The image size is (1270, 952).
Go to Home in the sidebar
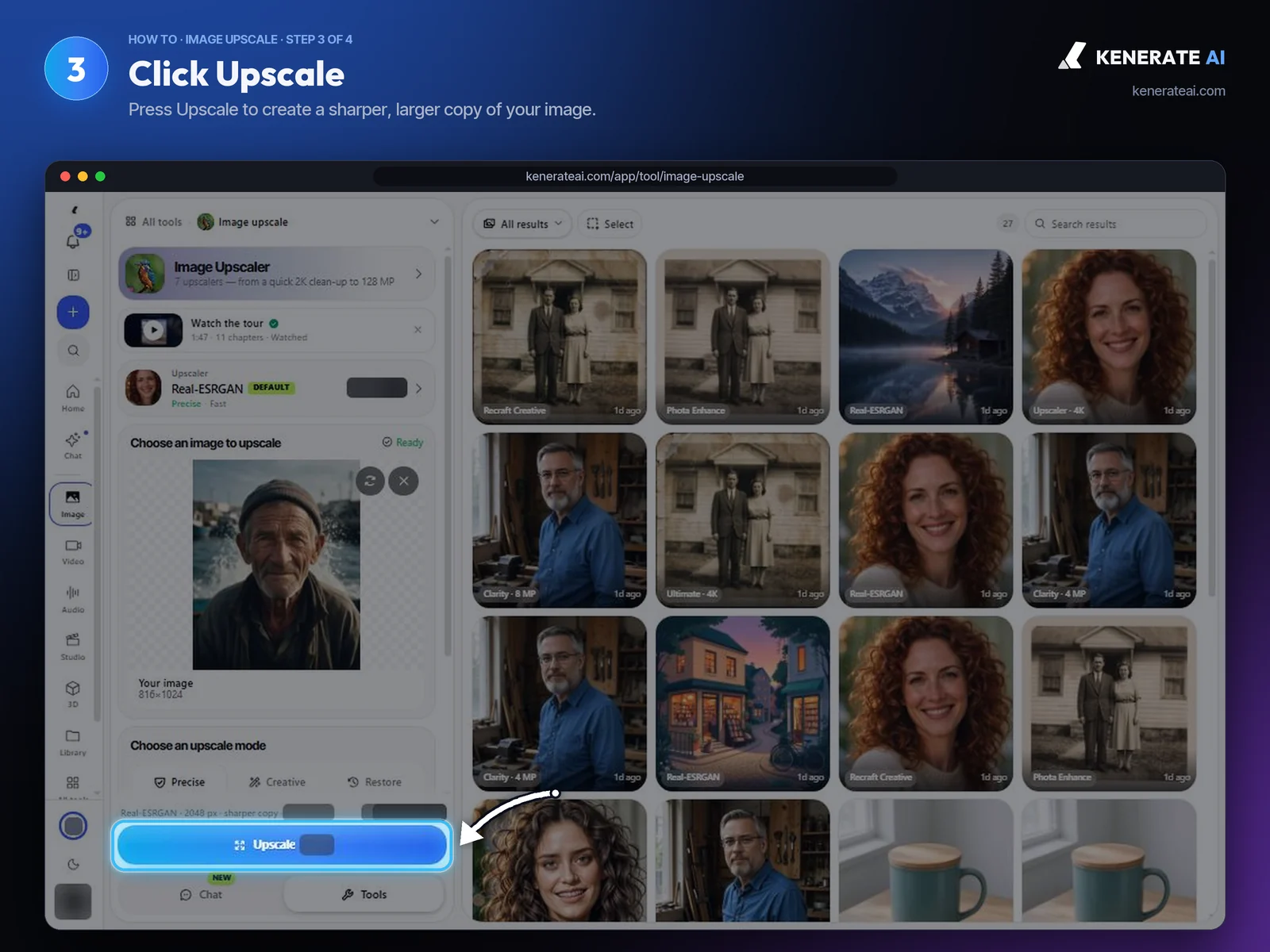click(x=73, y=397)
